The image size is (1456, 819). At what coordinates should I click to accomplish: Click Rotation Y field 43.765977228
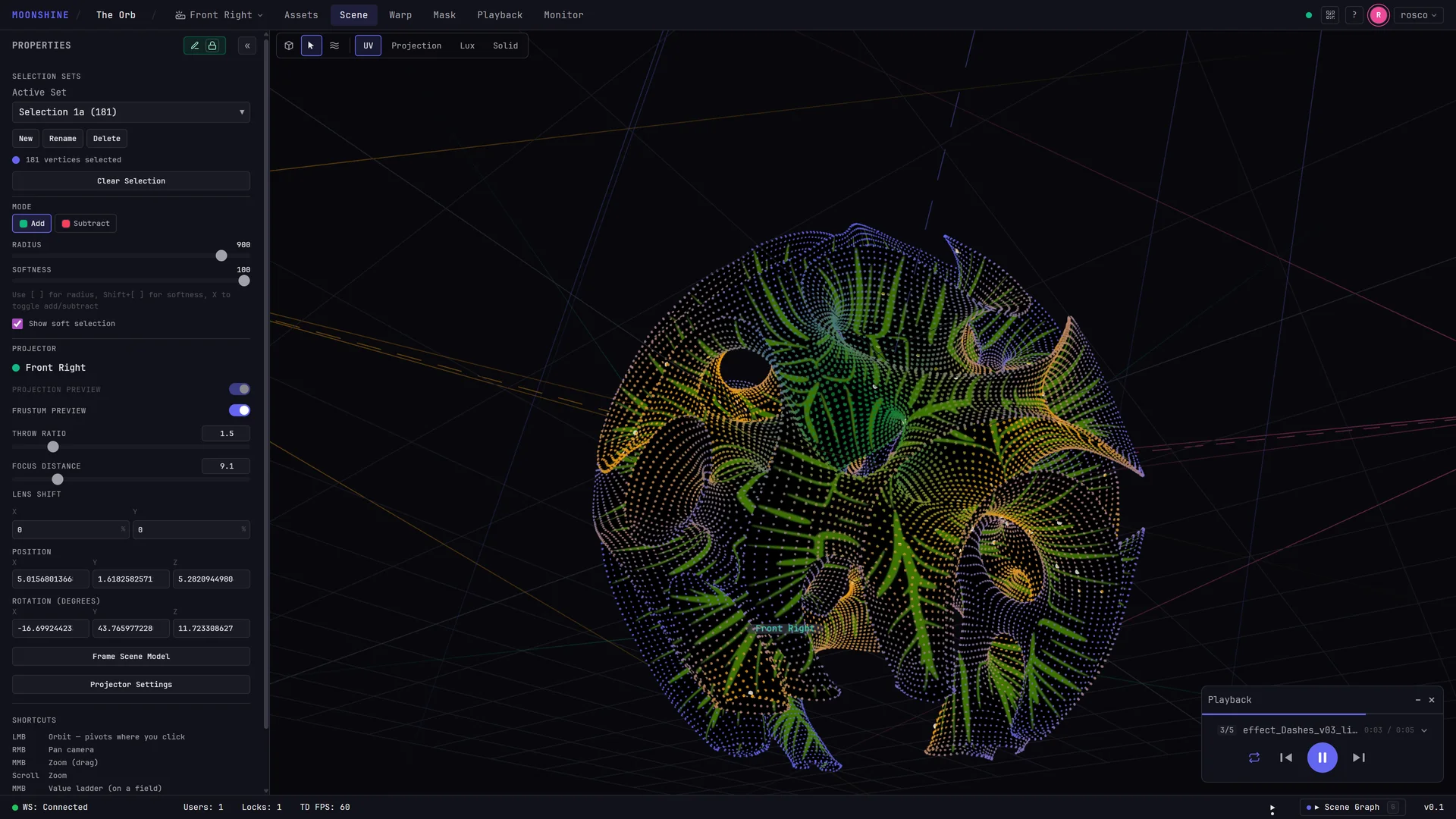[x=131, y=629]
